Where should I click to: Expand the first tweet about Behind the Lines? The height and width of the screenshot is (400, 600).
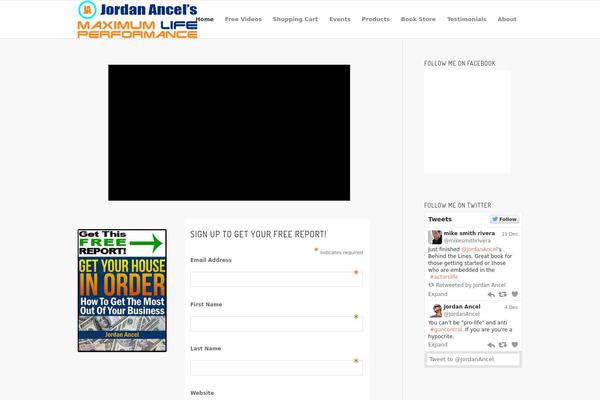[x=438, y=295]
